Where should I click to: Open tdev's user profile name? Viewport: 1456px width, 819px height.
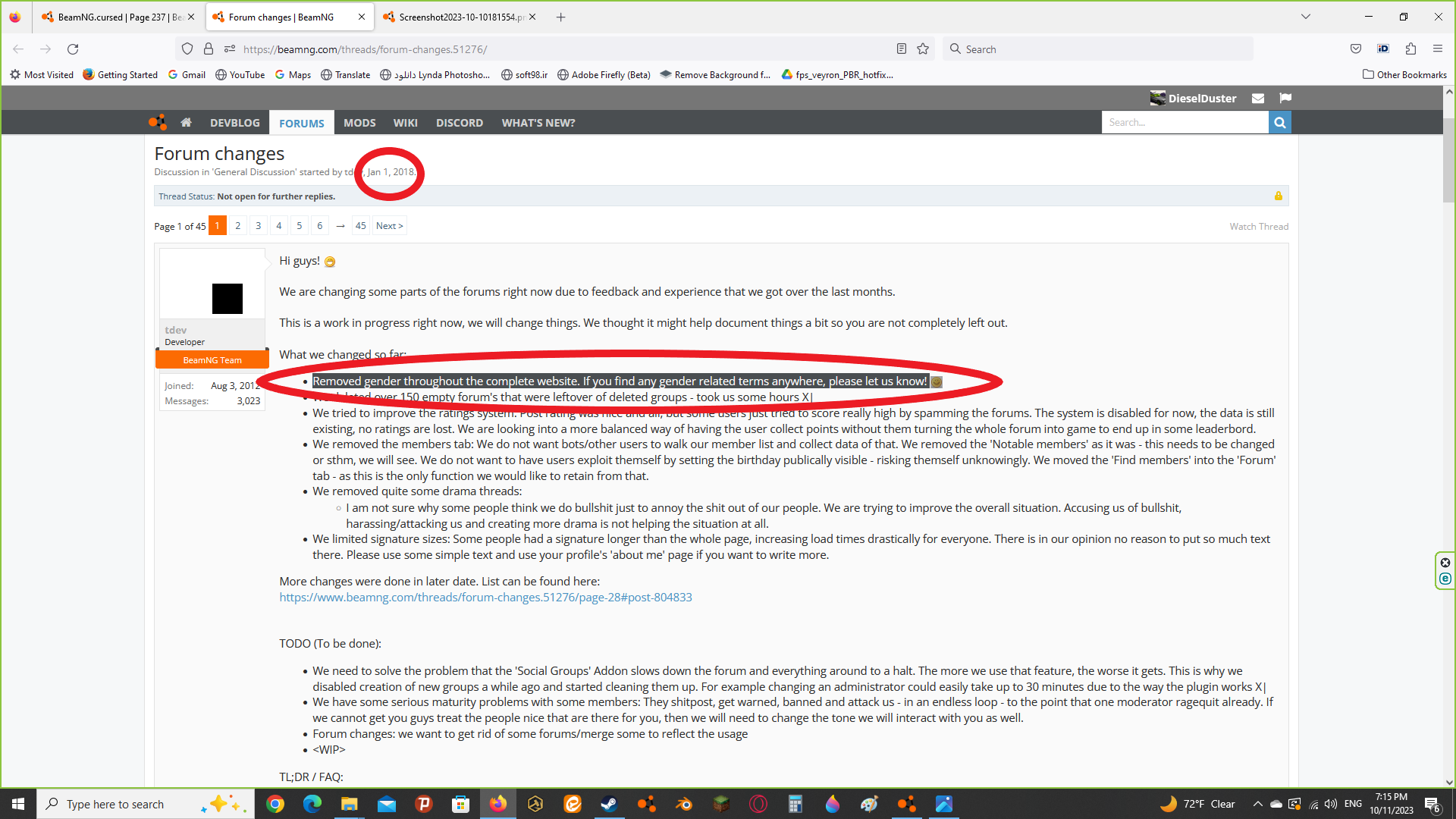(175, 330)
